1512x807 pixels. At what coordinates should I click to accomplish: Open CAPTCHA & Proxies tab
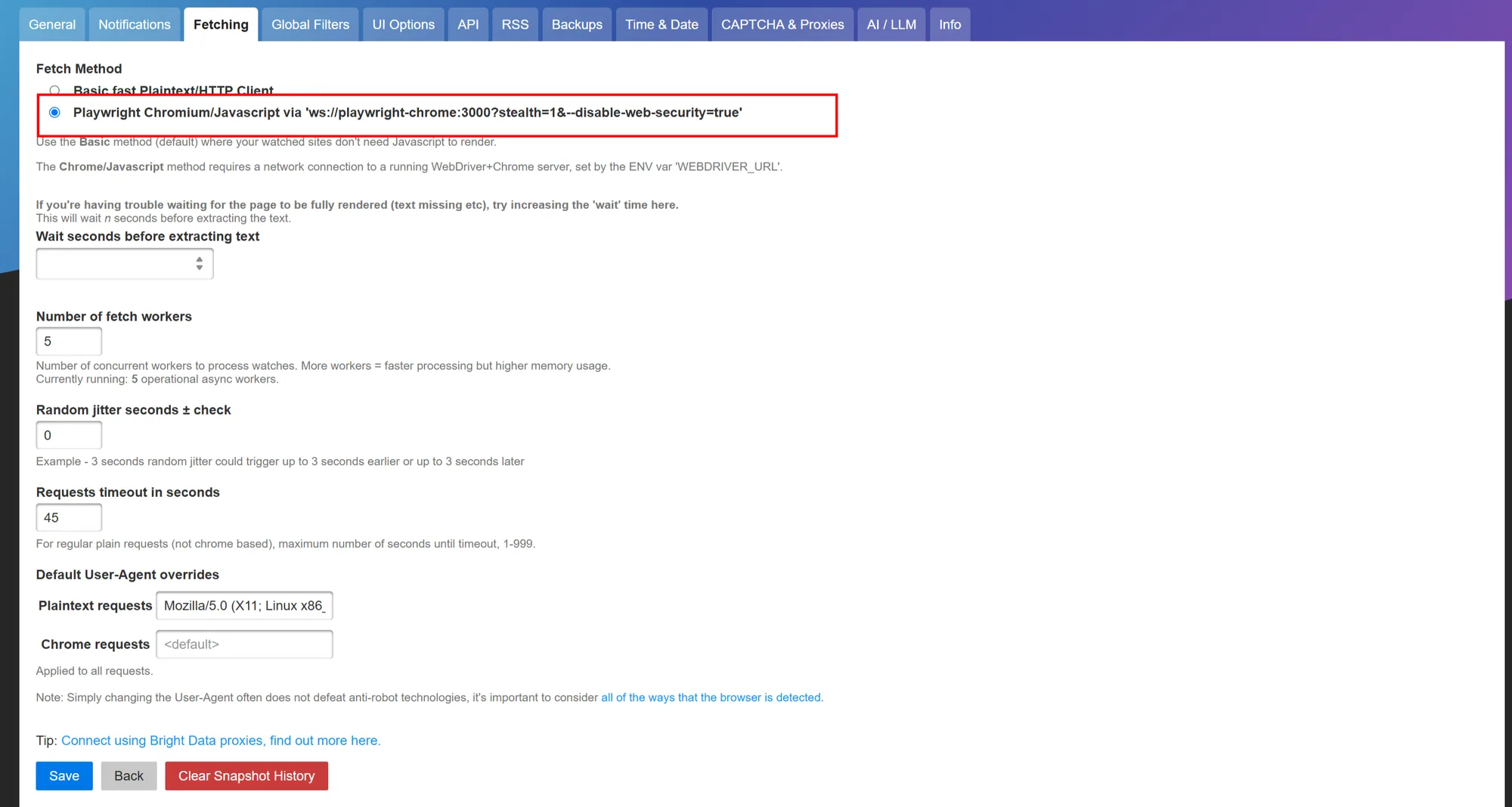[782, 24]
